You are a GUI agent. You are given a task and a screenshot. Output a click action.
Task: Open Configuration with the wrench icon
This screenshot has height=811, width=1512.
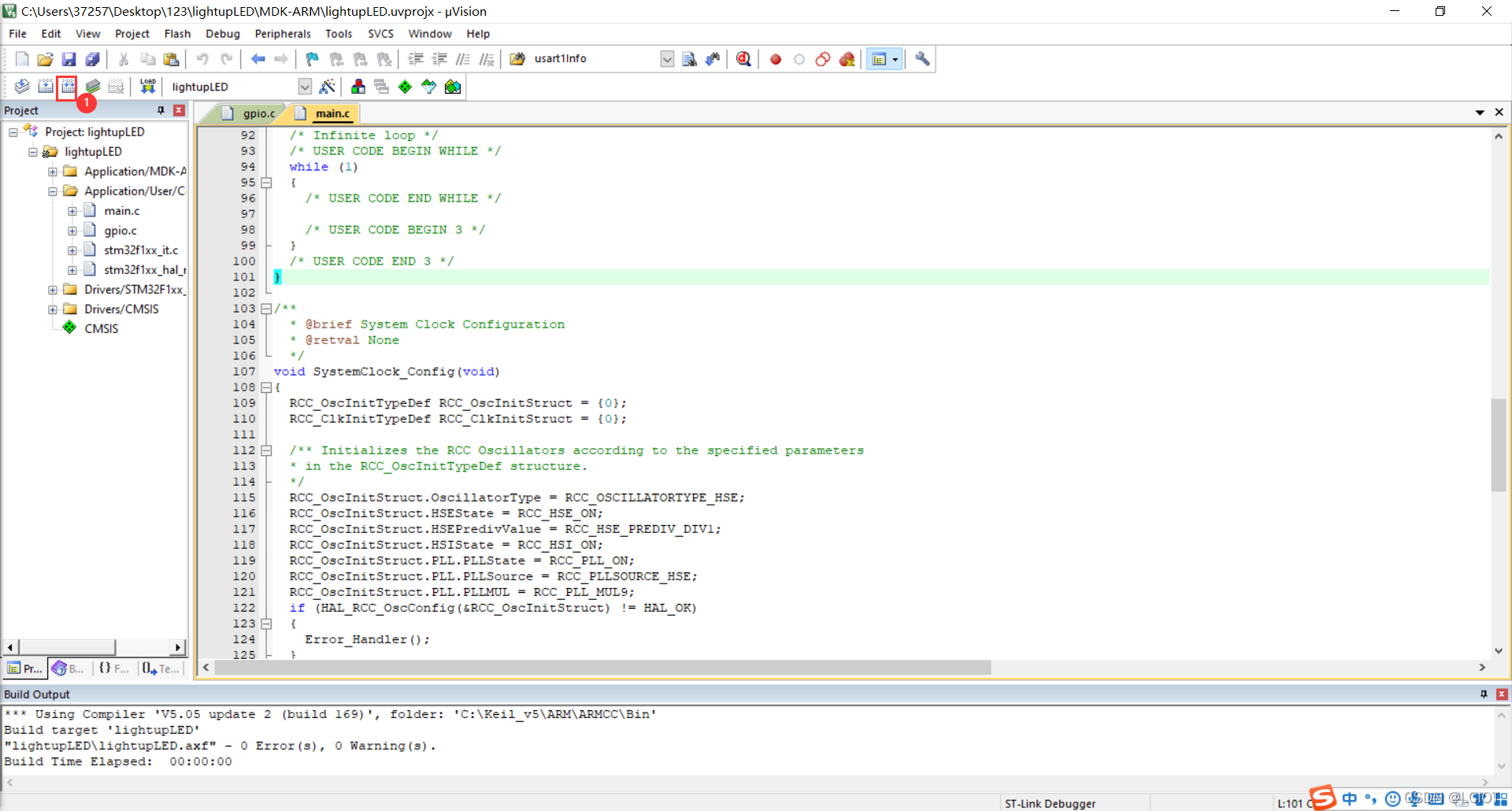click(x=922, y=59)
